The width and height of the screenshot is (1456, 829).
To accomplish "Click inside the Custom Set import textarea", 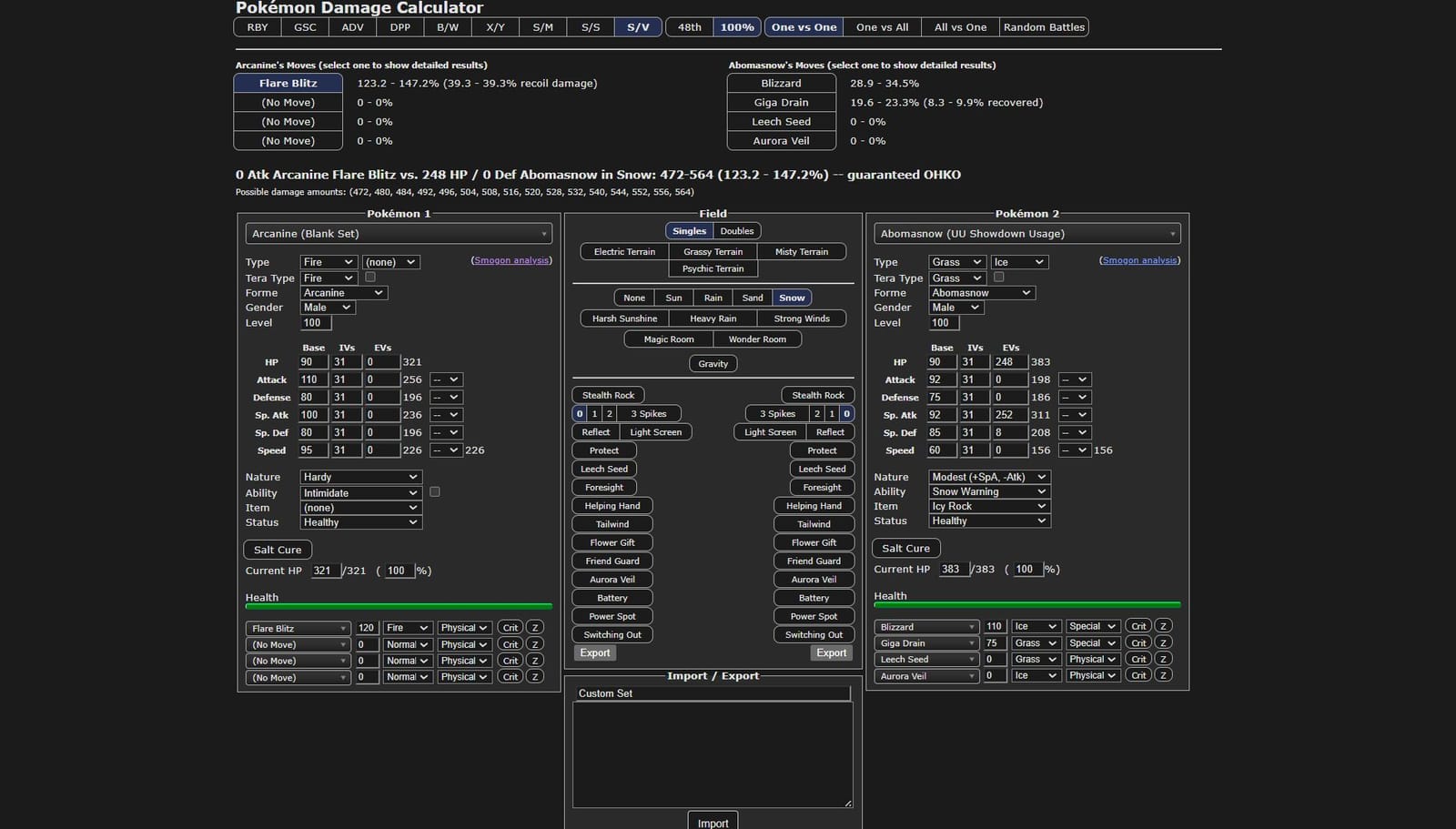I will click(x=713, y=751).
